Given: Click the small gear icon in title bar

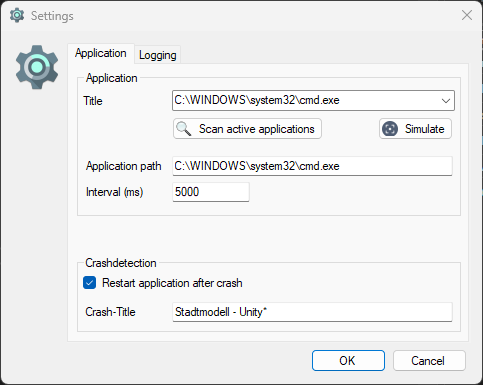Looking at the screenshot, I should (17, 16).
